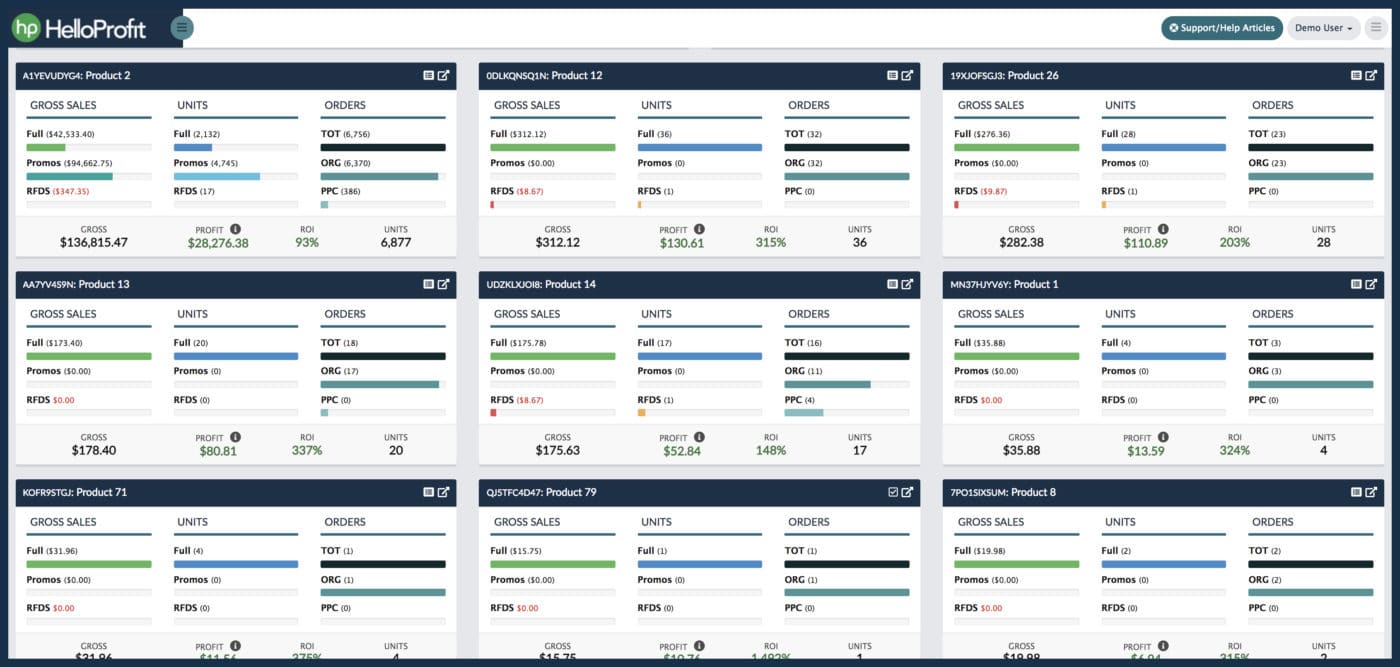Toggle the checked box icon on Product 79
This screenshot has height=667, width=1400.
[x=893, y=492]
